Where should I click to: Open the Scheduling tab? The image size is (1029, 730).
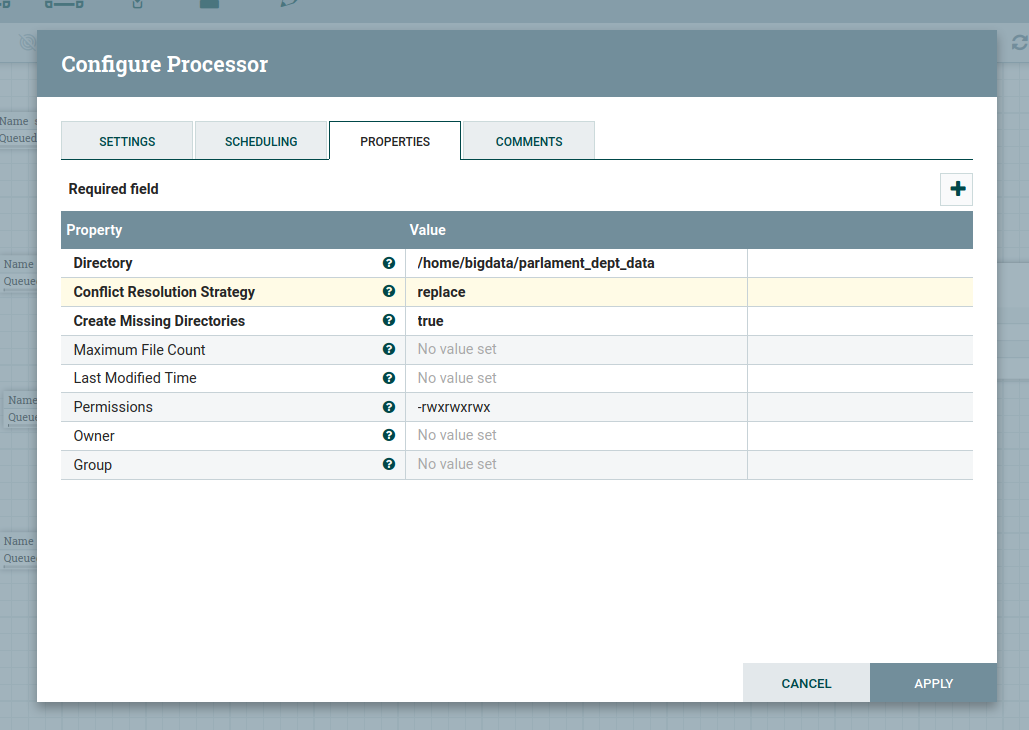click(261, 141)
